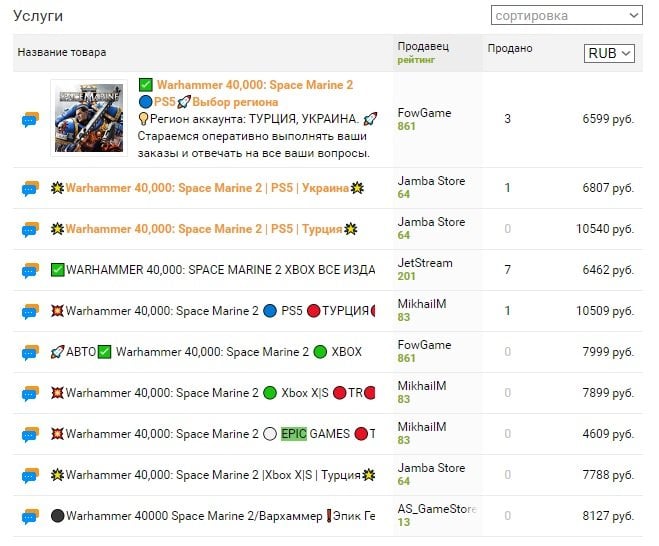Open chat icon for MikhailM 10509 руб. listing

coord(30,311)
